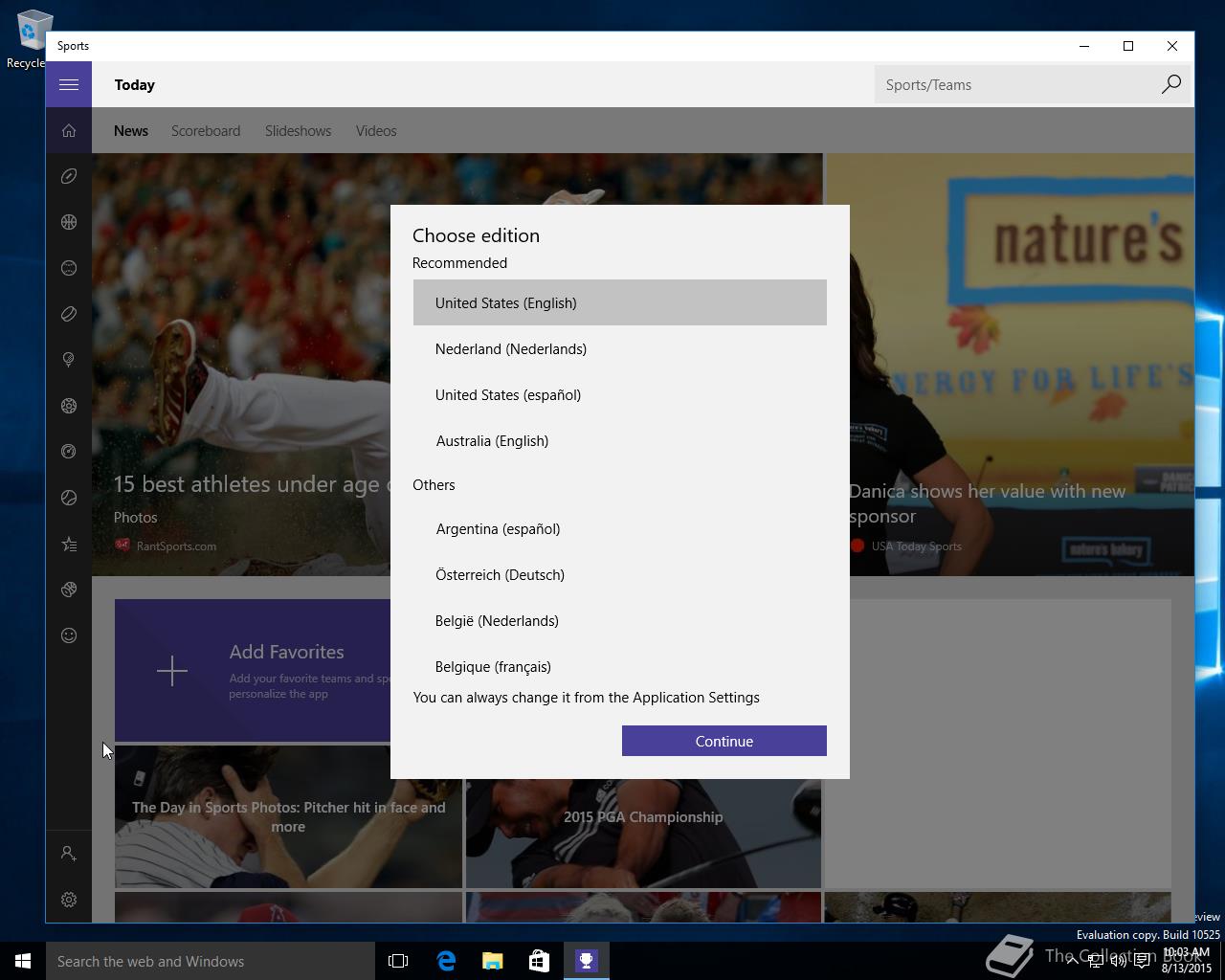Click the Continue button

point(724,741)
